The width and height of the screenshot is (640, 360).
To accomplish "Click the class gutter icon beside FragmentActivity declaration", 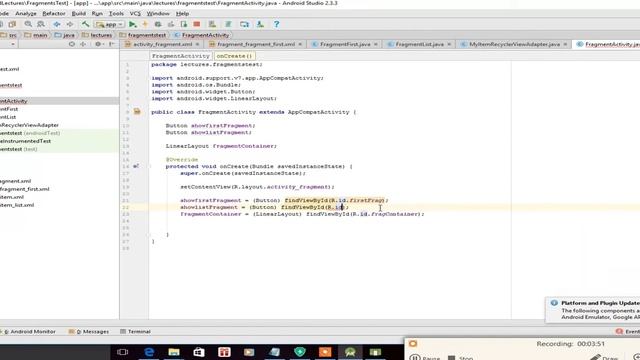I will pos(137,111).
